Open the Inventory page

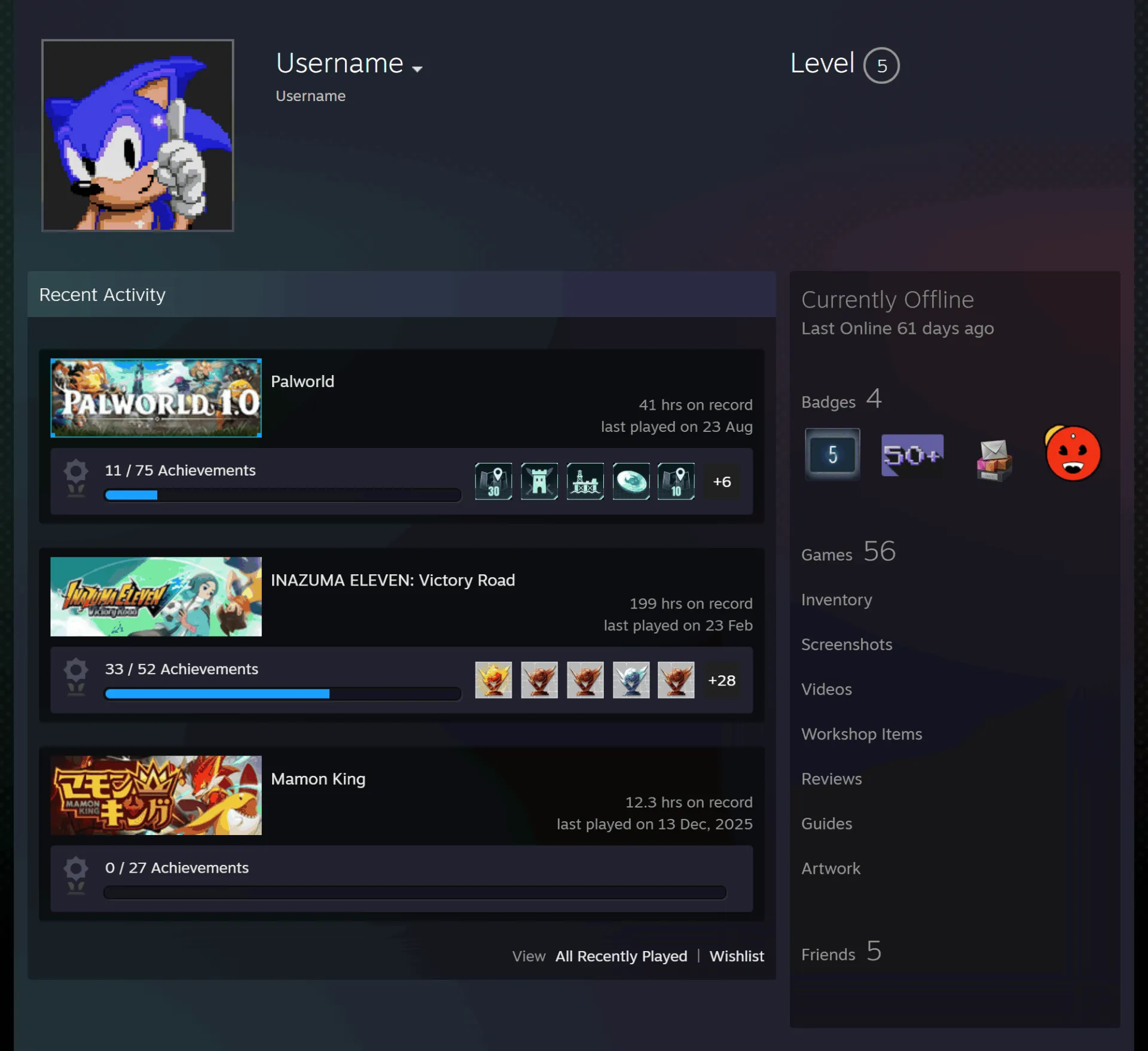836,599
